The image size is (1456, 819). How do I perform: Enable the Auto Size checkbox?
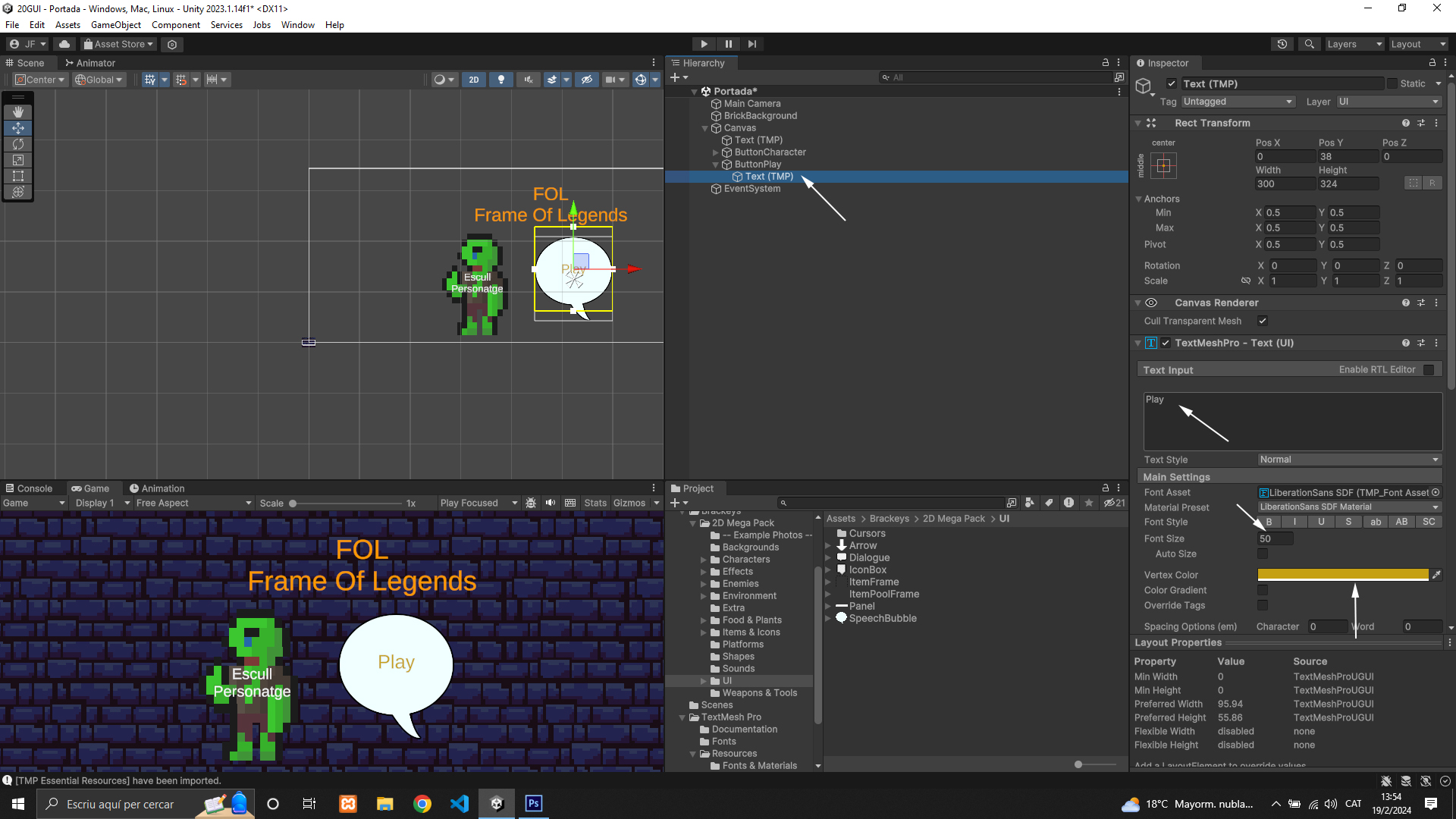tap(1263, 554)
